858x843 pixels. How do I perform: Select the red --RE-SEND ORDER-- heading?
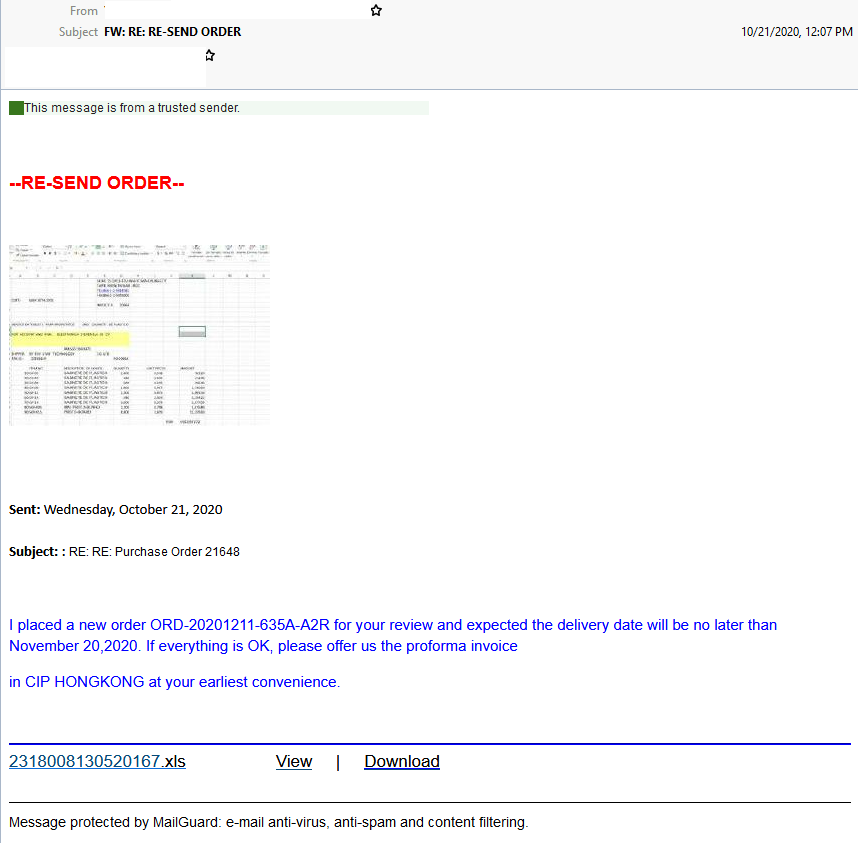97,182
